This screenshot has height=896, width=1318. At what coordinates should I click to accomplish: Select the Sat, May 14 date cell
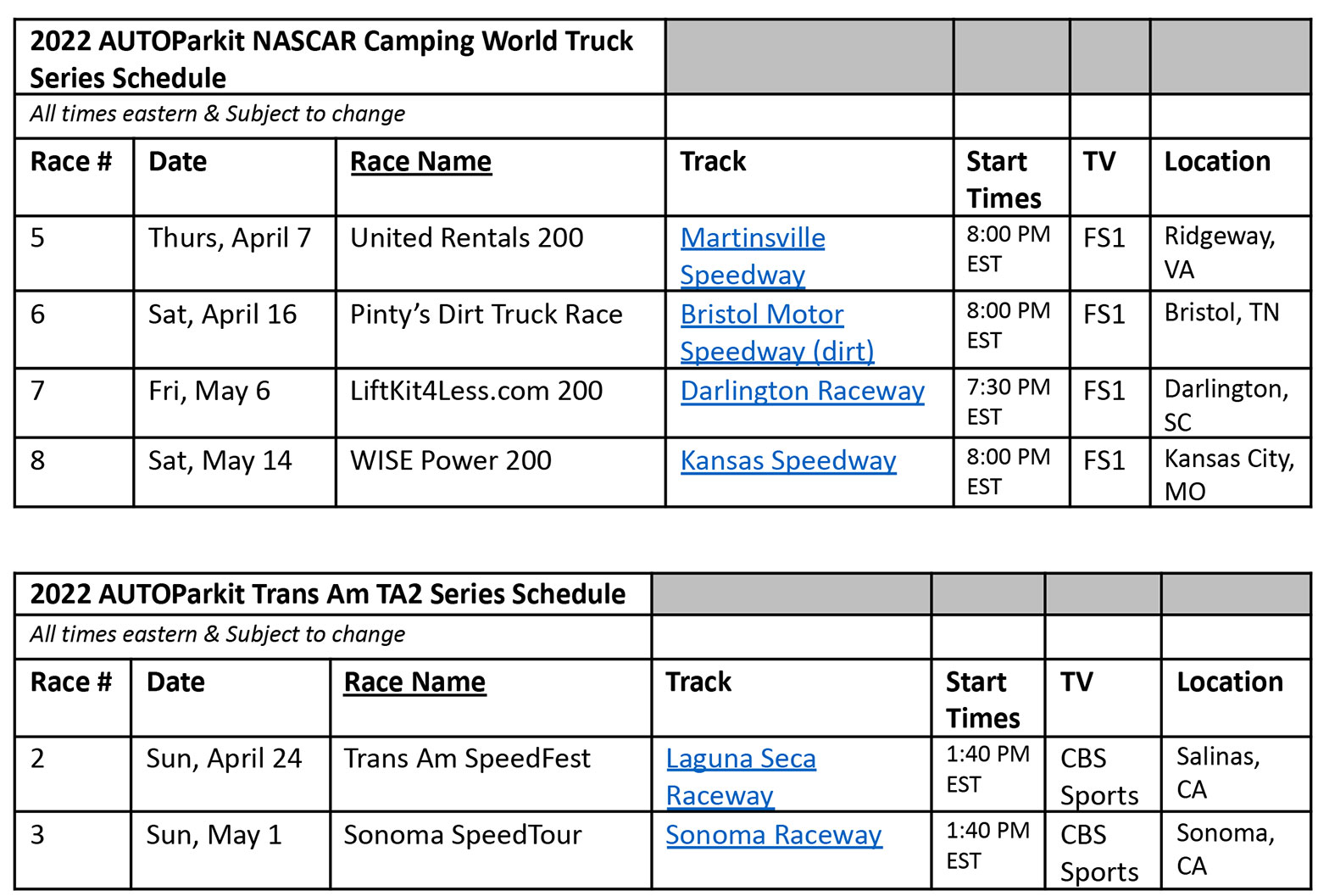pos(220,460)
